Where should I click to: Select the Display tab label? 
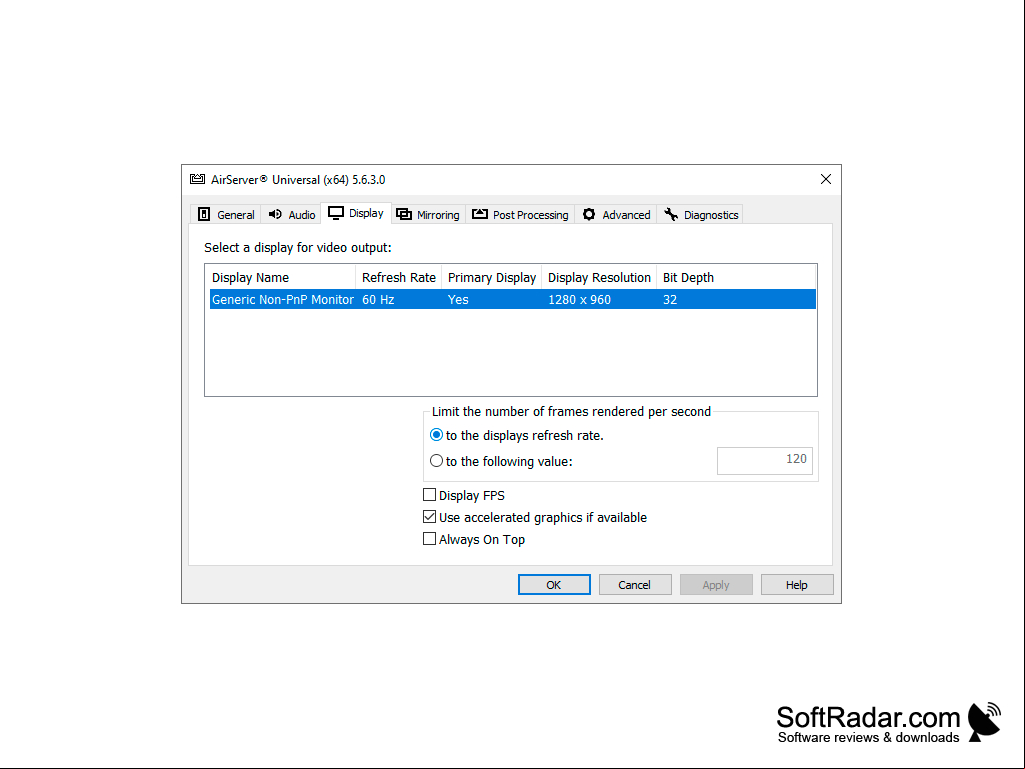pos(366,213)
